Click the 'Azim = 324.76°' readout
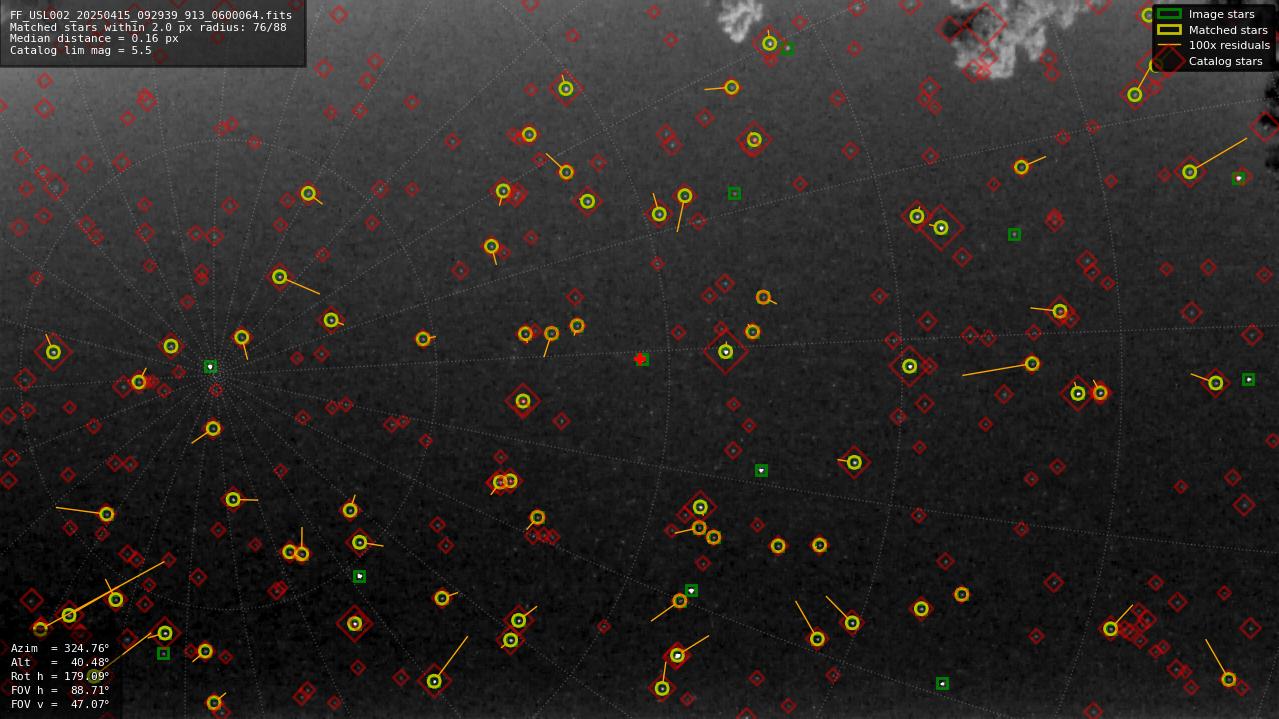The height and width of the screenshot is (719, 1279). coord(60,649)
